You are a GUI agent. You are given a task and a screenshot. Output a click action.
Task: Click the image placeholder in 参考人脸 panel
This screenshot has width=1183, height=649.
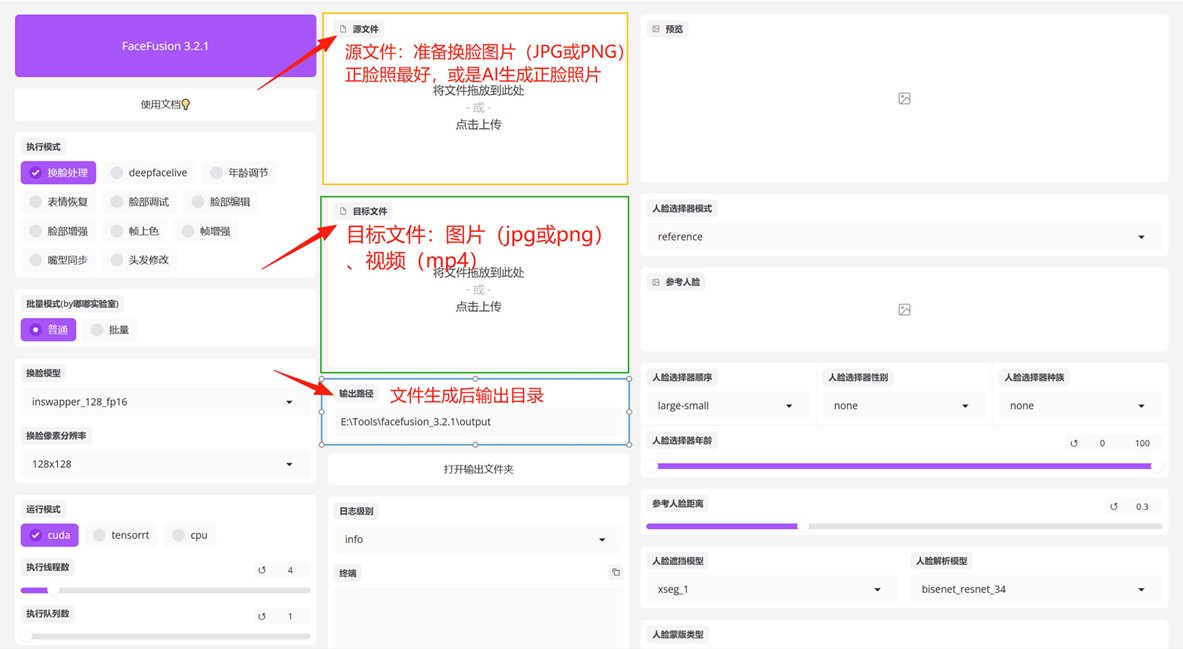(x=905, y=310)
